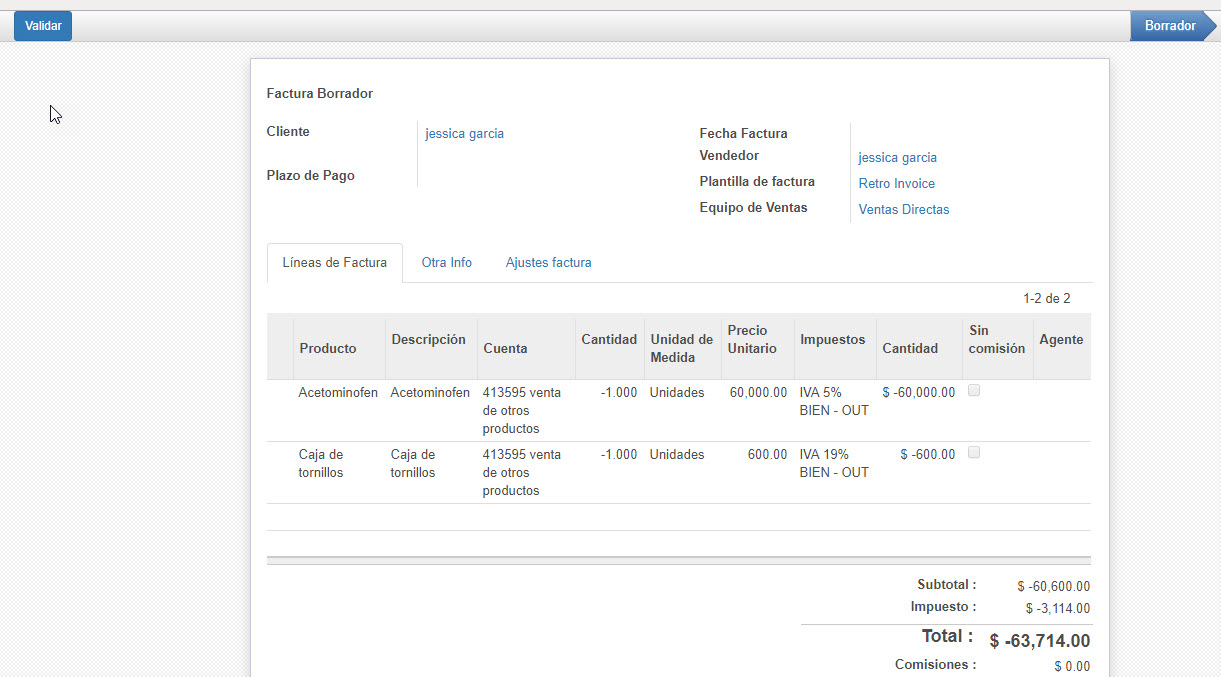
Task: Click the Validar button
Action: (43, 26)
